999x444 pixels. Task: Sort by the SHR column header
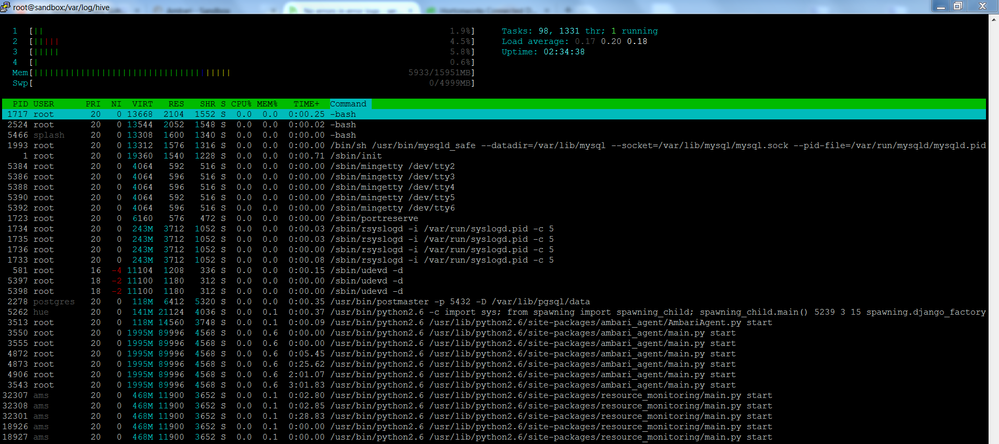click(208, 104)
